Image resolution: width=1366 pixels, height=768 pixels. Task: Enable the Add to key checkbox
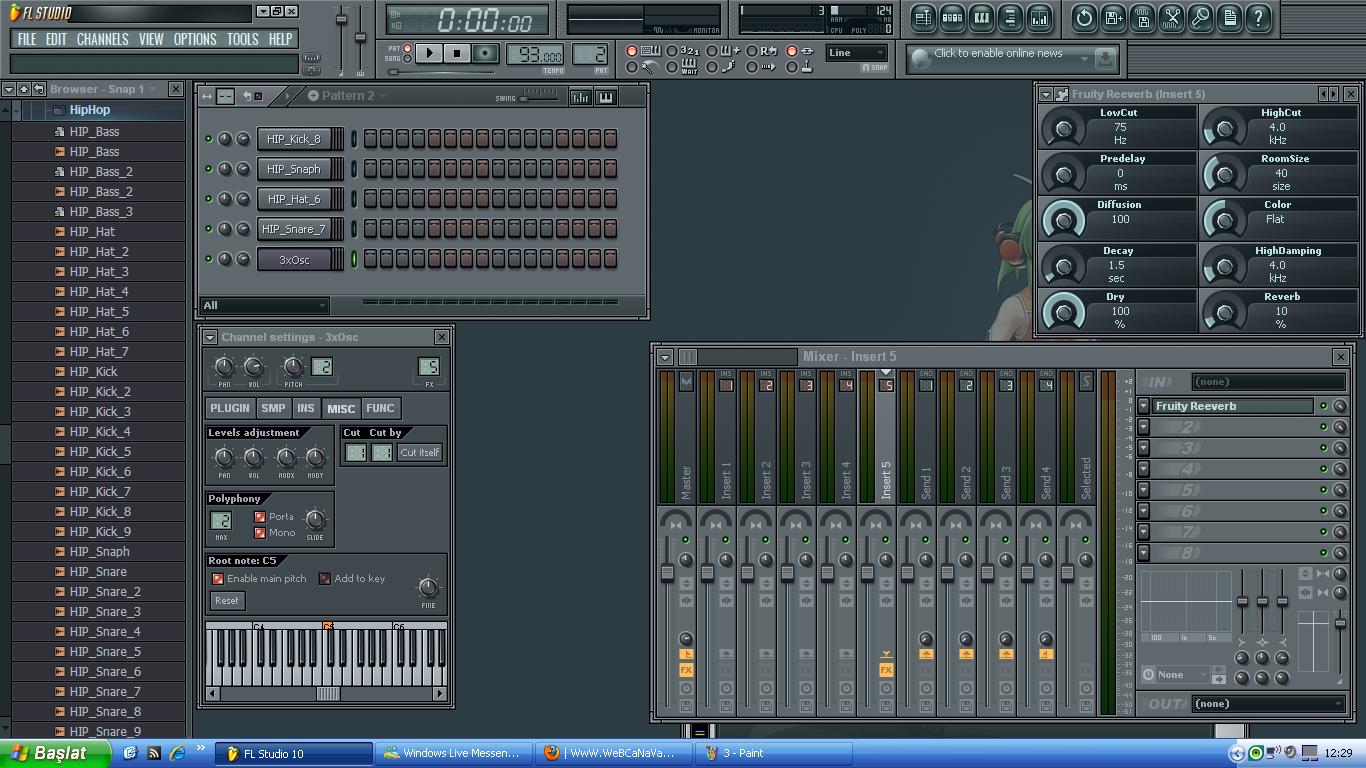click(x=325, y=579)
